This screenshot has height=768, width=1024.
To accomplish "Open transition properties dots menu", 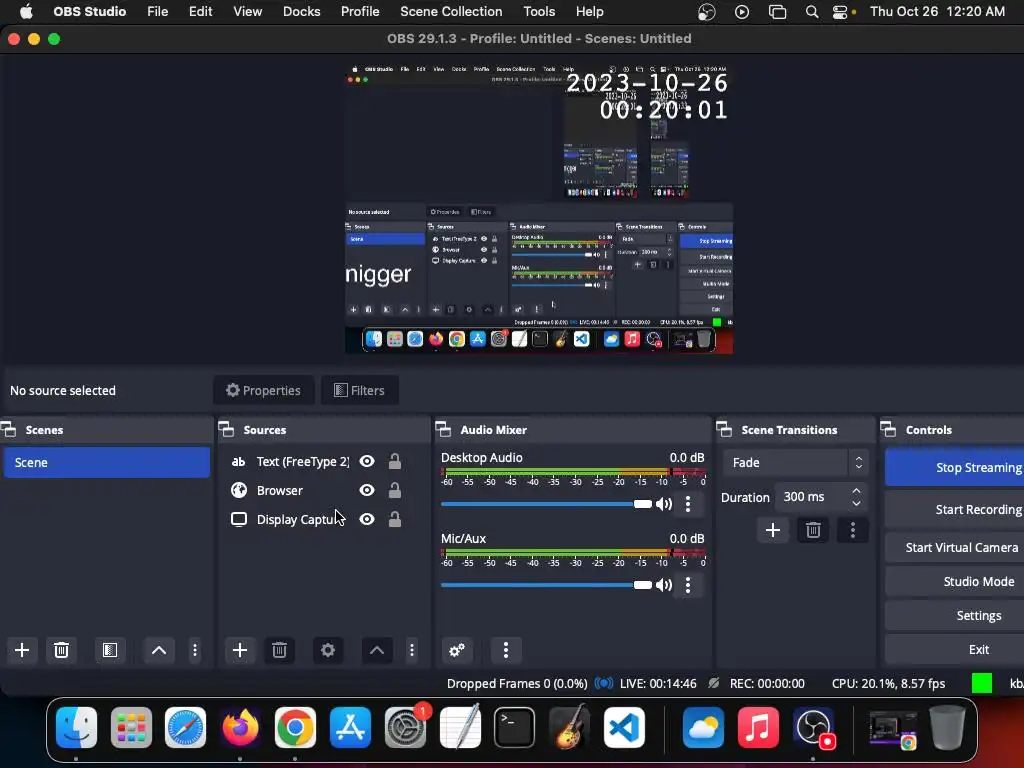I will [x=853, y=530].
